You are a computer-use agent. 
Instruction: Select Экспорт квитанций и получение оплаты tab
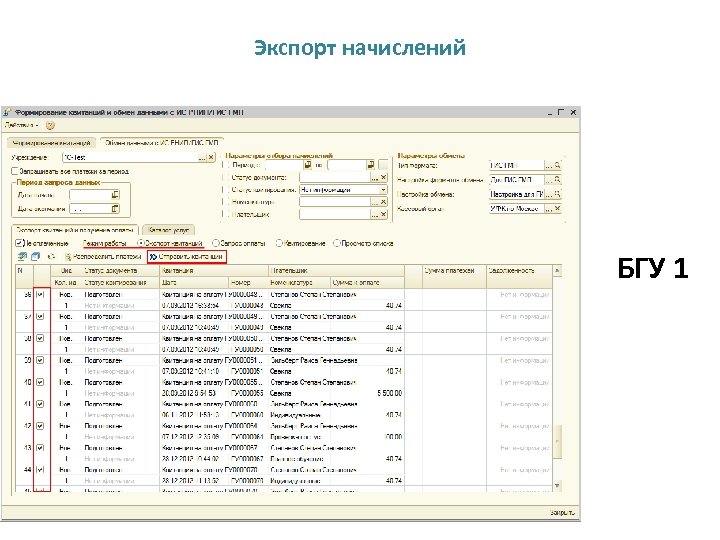(x=74, y=230)
